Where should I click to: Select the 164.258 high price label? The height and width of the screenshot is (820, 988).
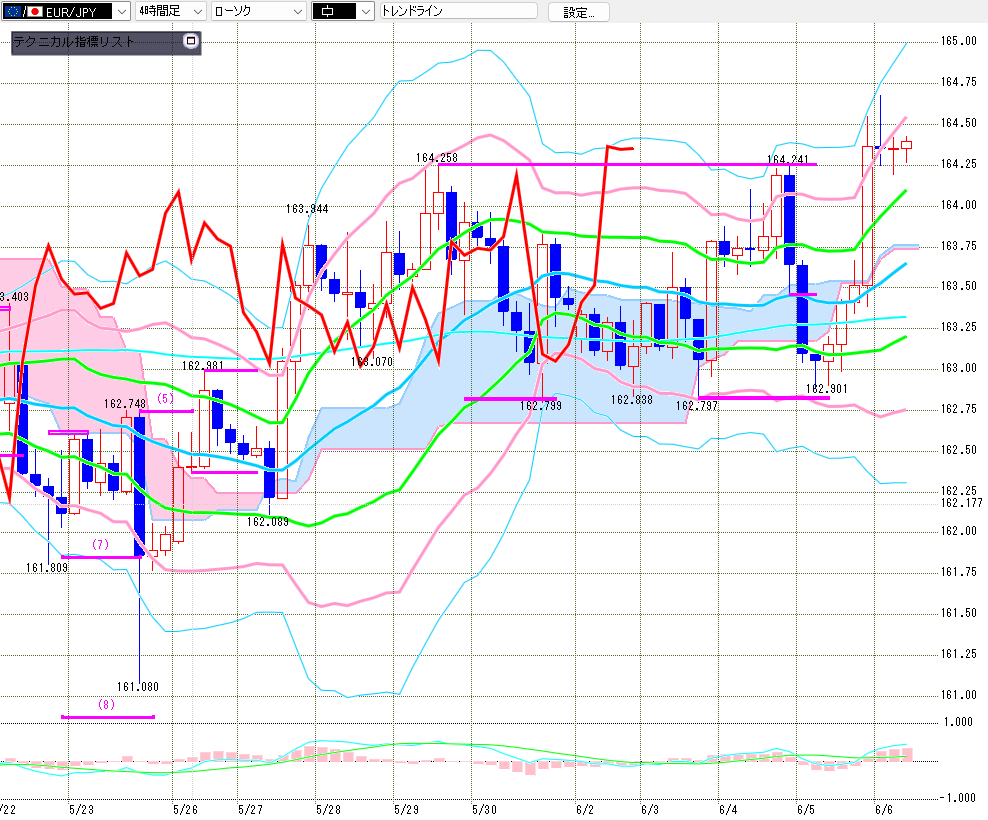(x=437, y=158)
